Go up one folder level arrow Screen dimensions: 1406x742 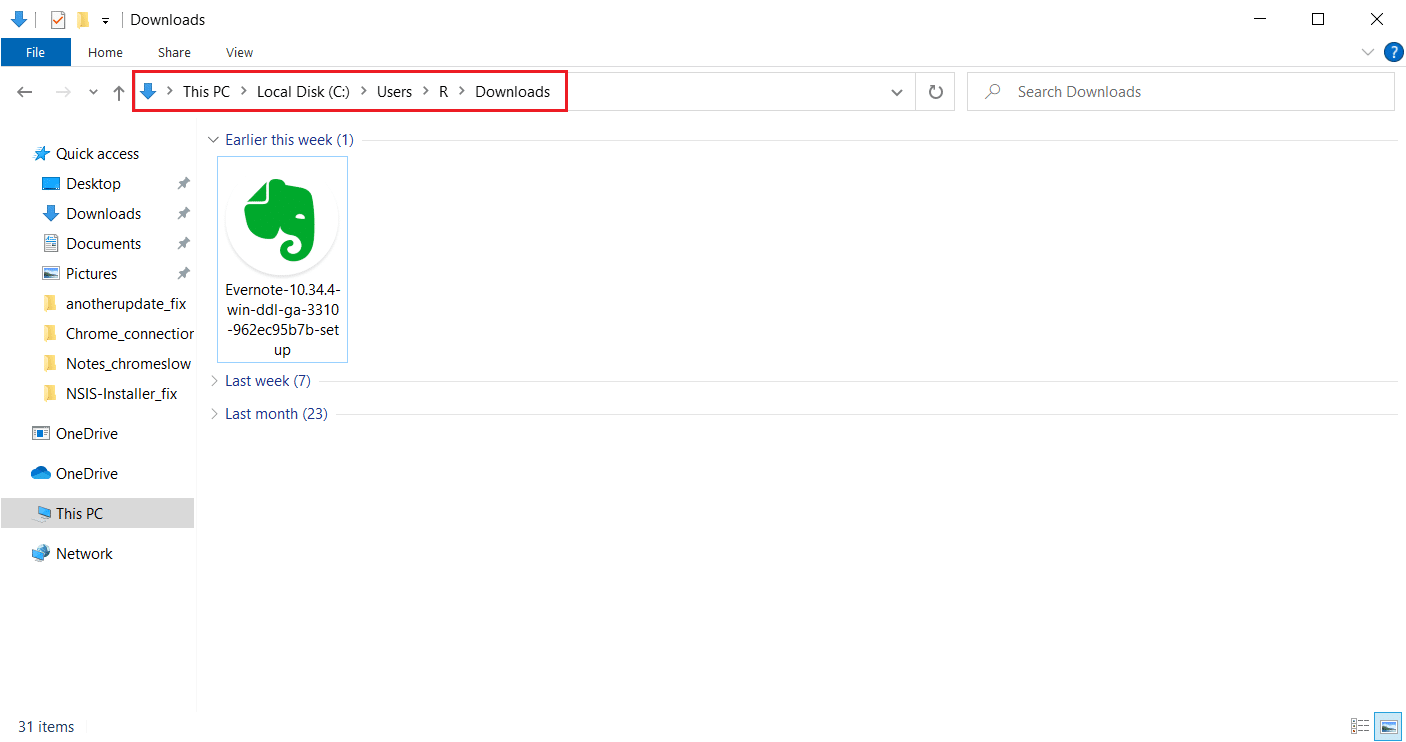[119, 92]
